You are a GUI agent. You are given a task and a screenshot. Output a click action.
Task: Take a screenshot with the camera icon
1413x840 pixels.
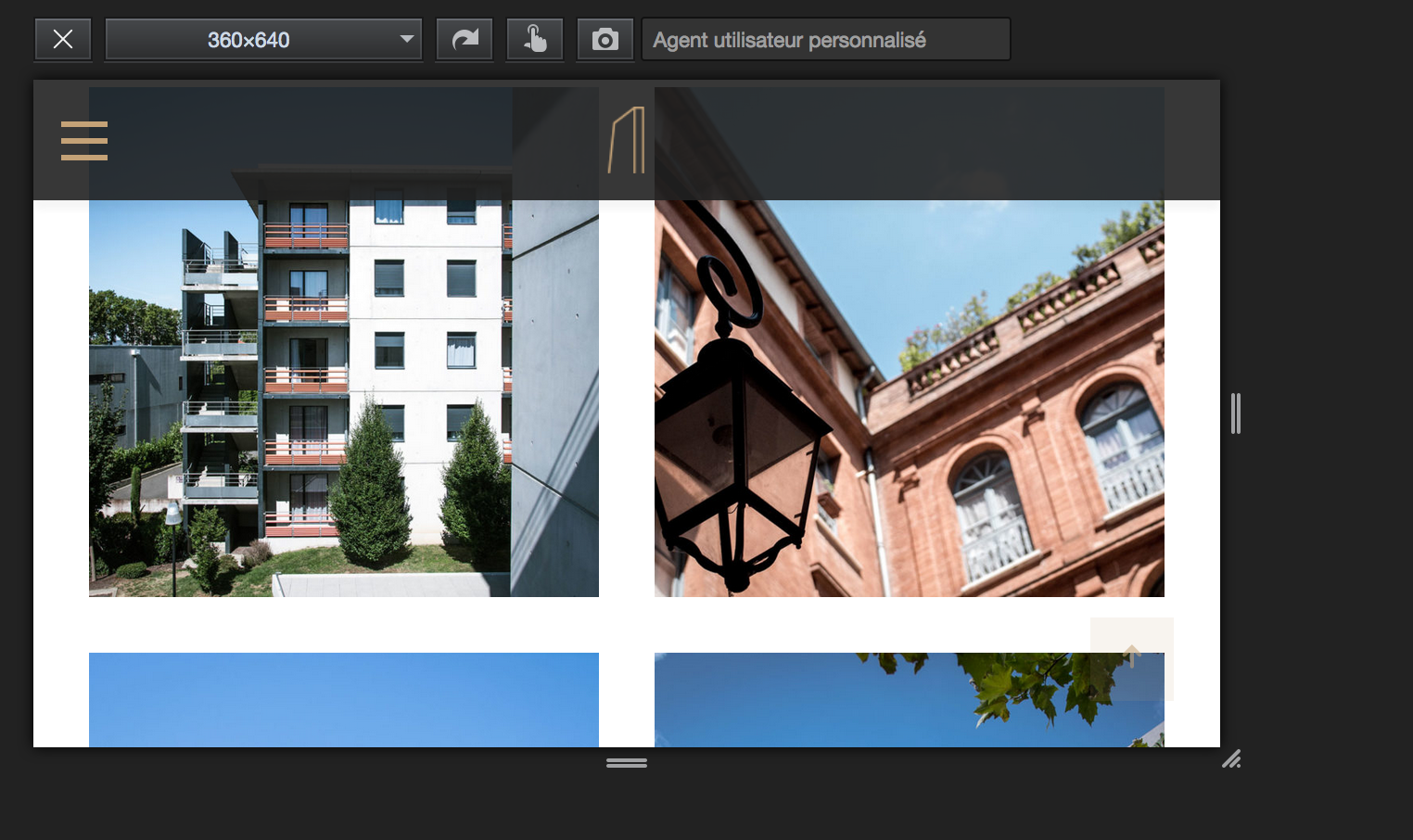coord(605,40)
